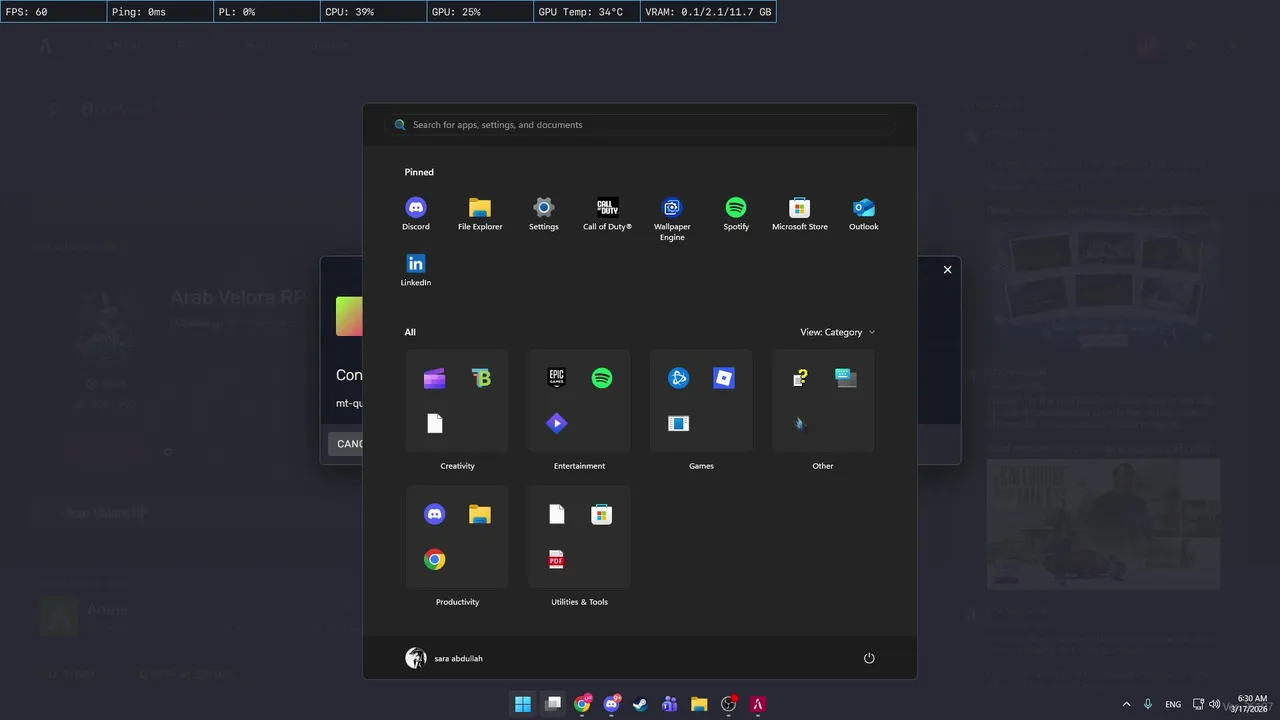Focus the Start menu search box
The width and height of the screenshot is (1280, 720).
tap(640, 125)
